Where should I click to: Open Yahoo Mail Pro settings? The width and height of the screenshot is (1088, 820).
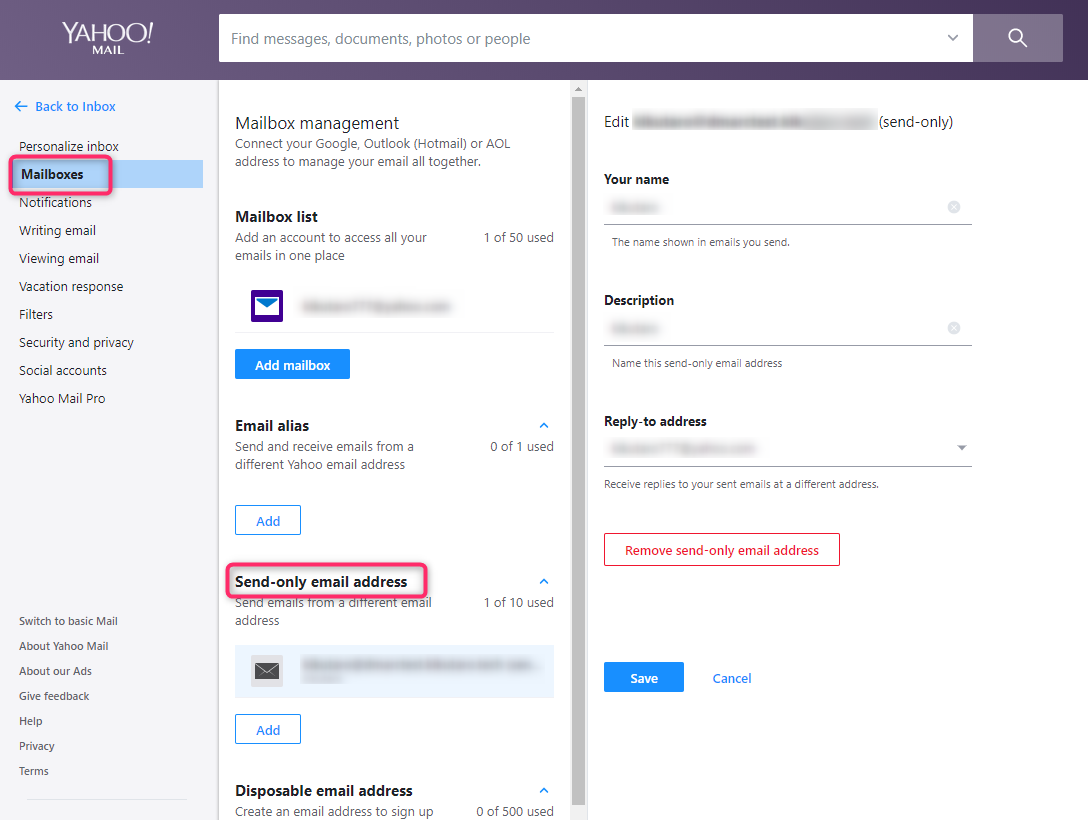coord(62,398)
